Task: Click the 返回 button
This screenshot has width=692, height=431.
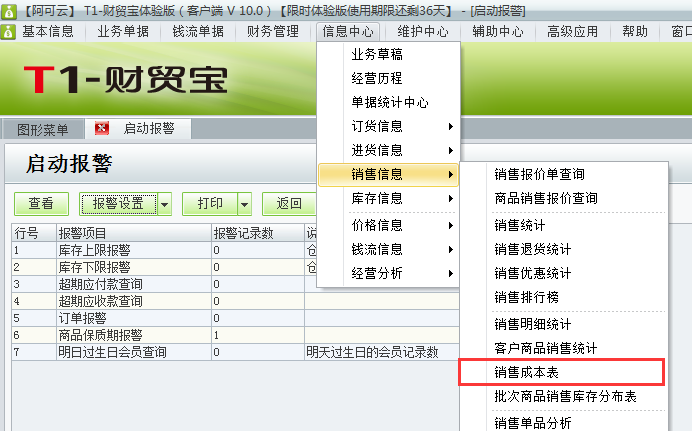Action: click(x=289, y=203)
